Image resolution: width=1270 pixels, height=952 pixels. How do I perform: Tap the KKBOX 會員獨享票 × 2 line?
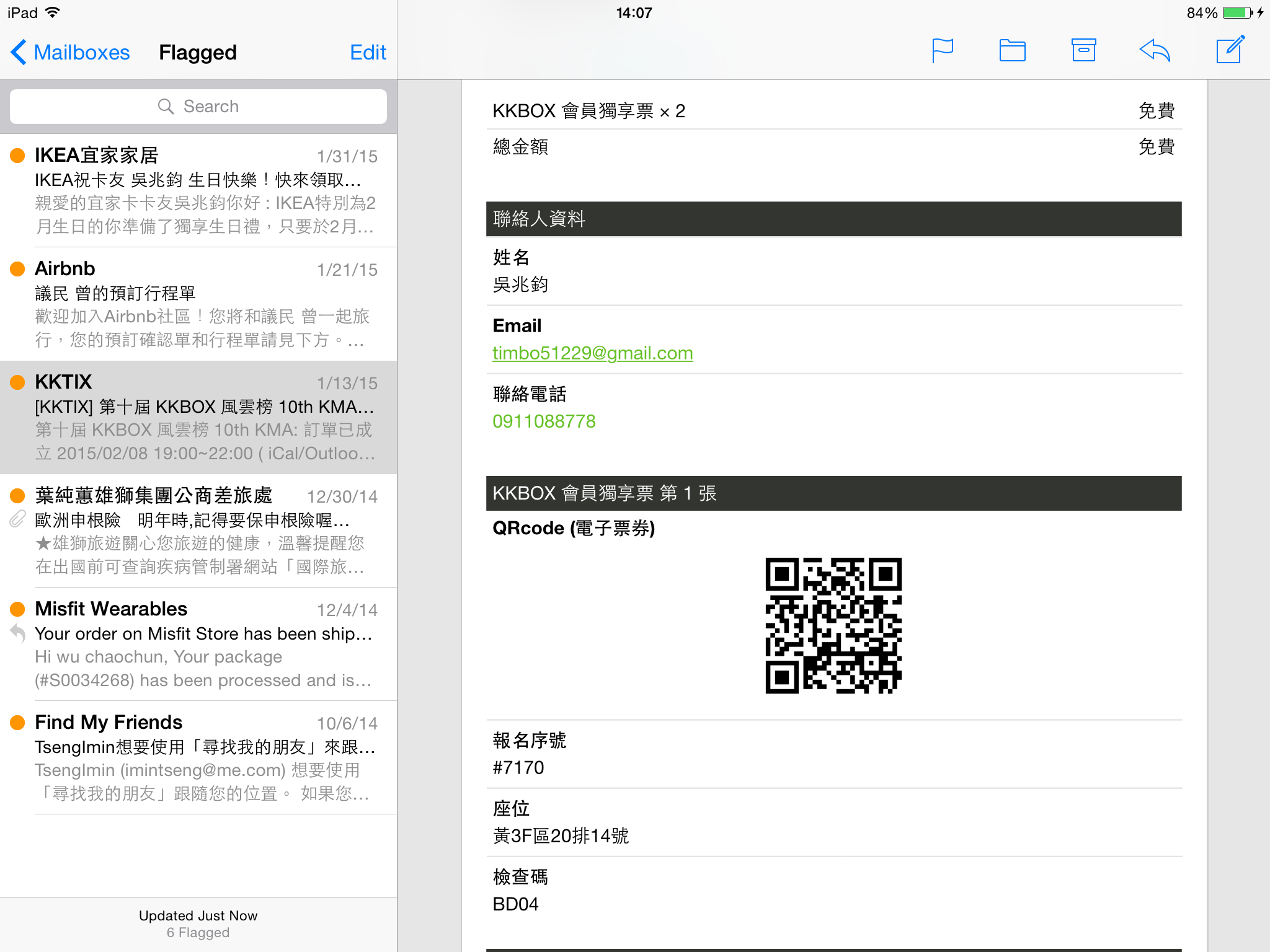[x=588, y=111]
